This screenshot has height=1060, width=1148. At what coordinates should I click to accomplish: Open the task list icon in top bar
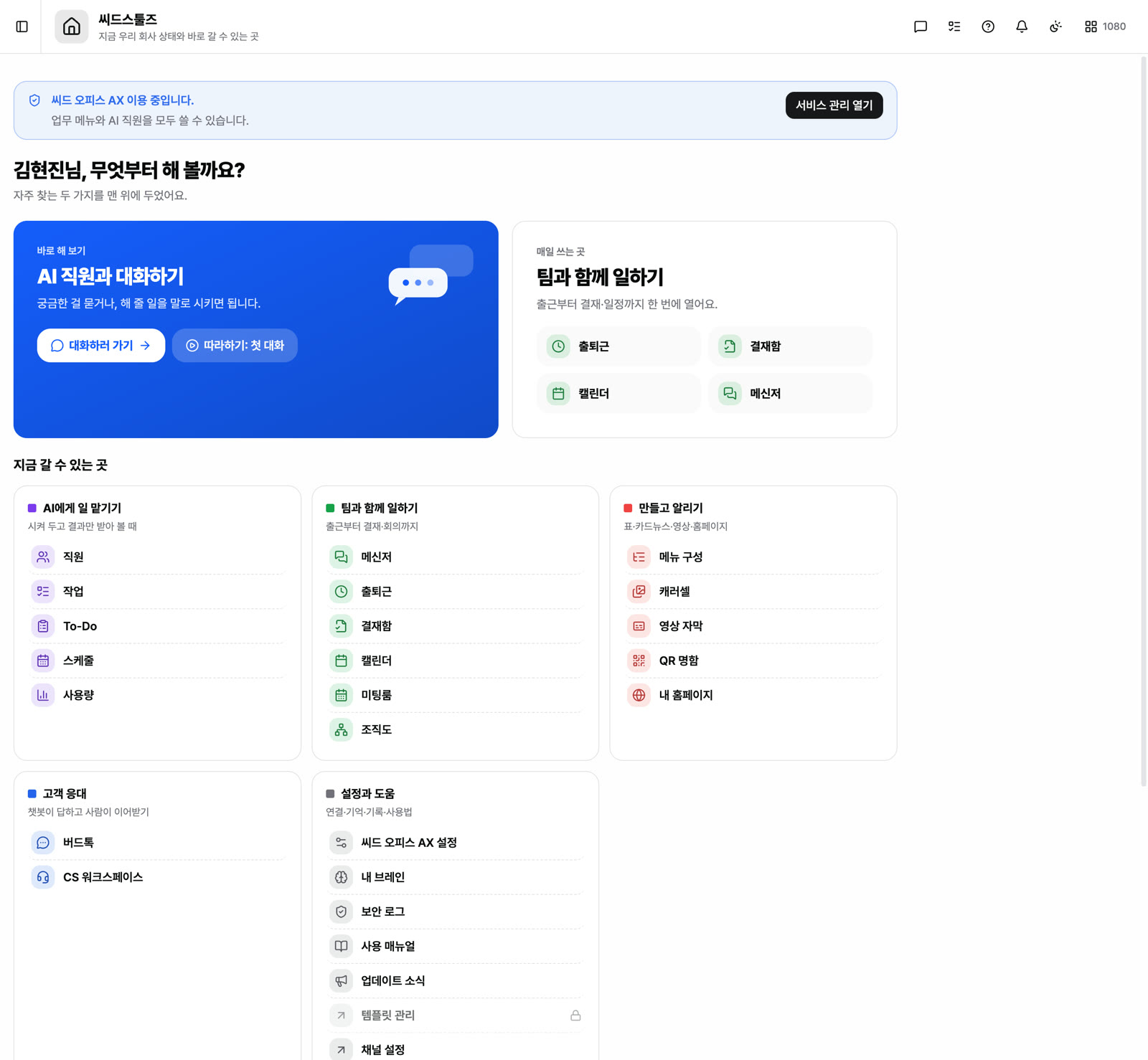pos(954,27)
